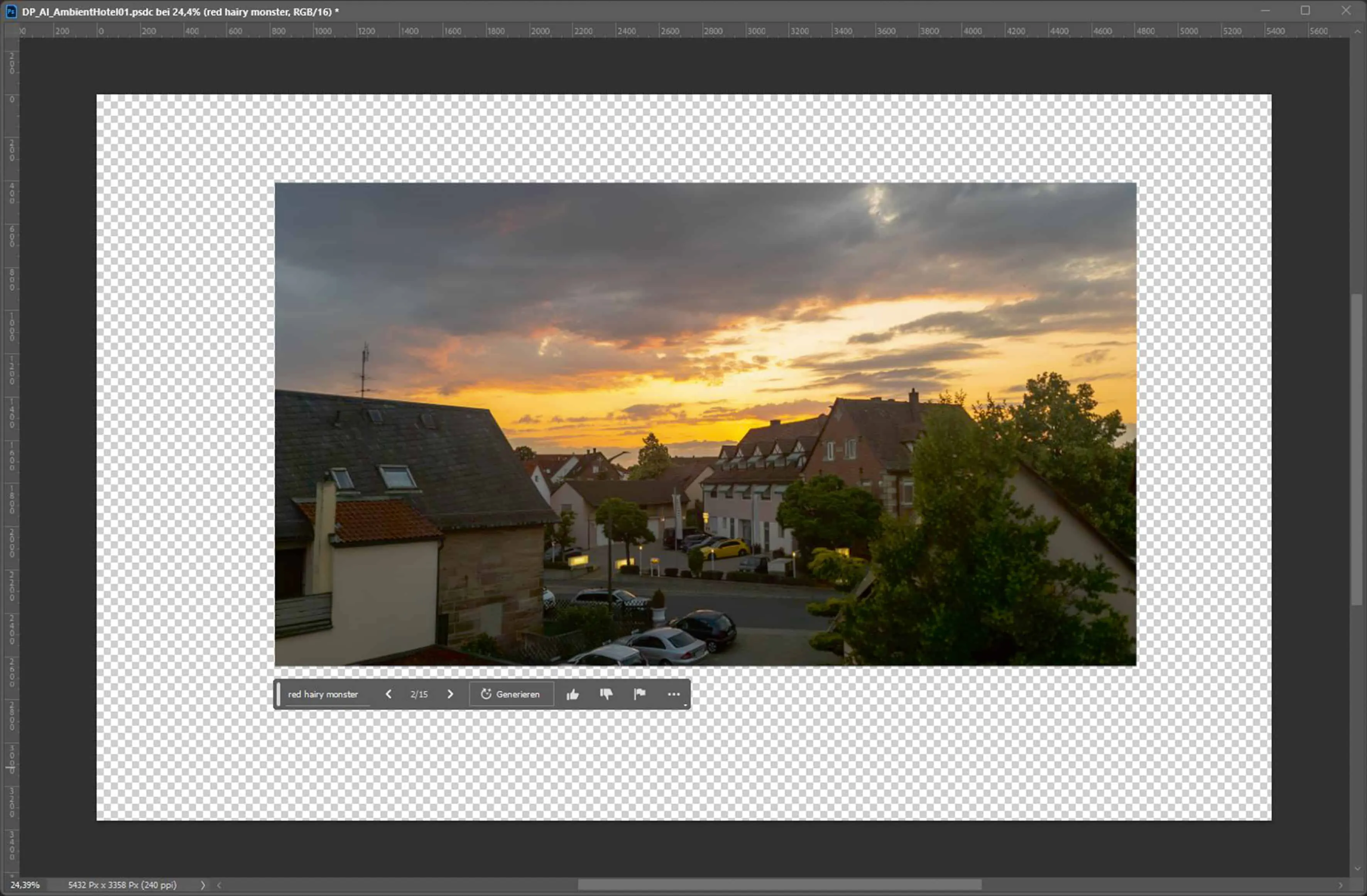Click the horizontal scrollbar thumb

coord(779,885)
